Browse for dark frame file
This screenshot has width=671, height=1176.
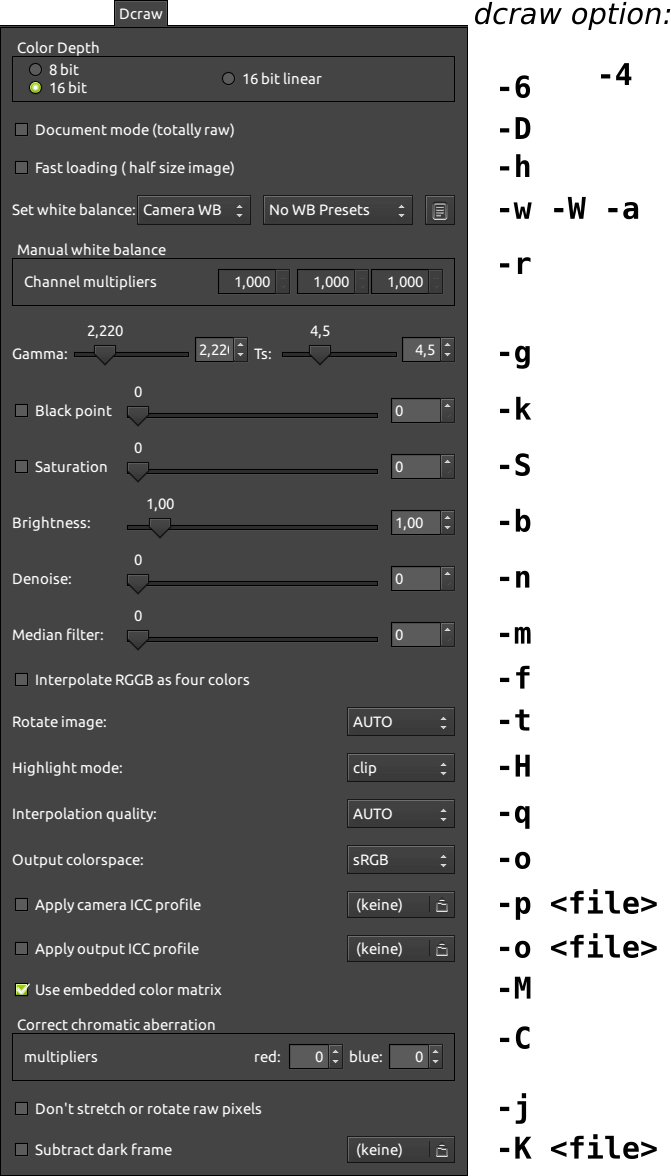pos(442,1150)
